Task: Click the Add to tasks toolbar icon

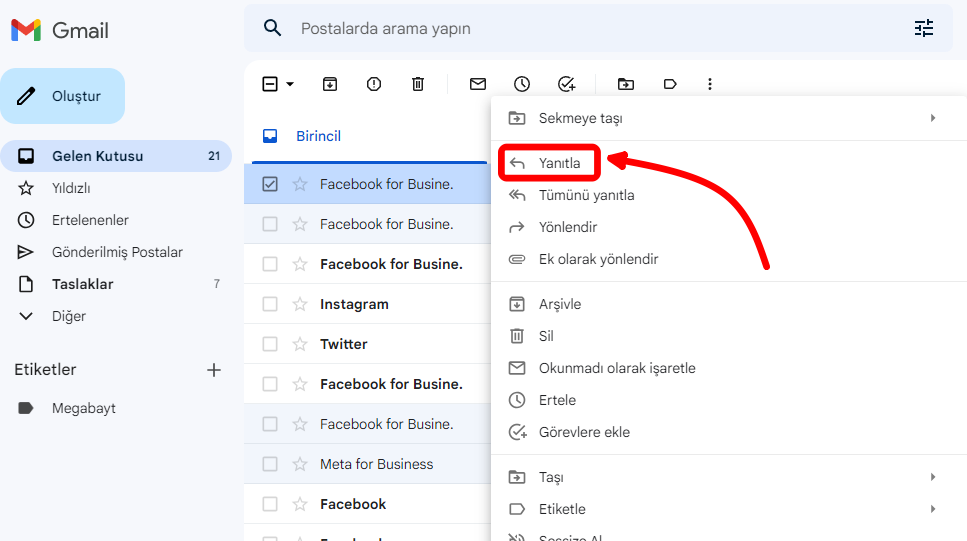Action: 566,84
